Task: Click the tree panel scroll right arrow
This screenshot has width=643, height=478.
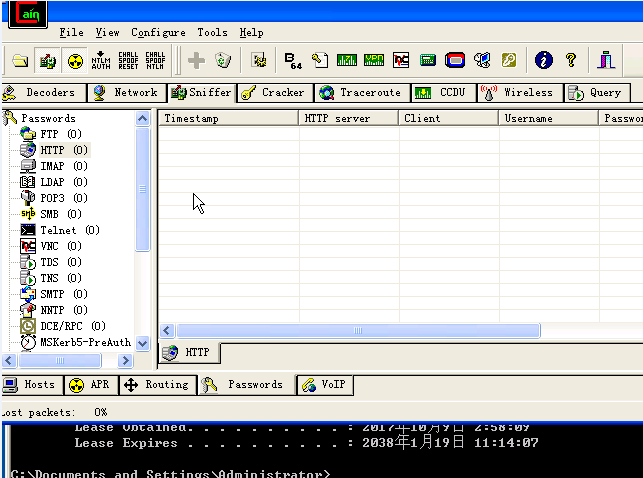Action: 125,361
